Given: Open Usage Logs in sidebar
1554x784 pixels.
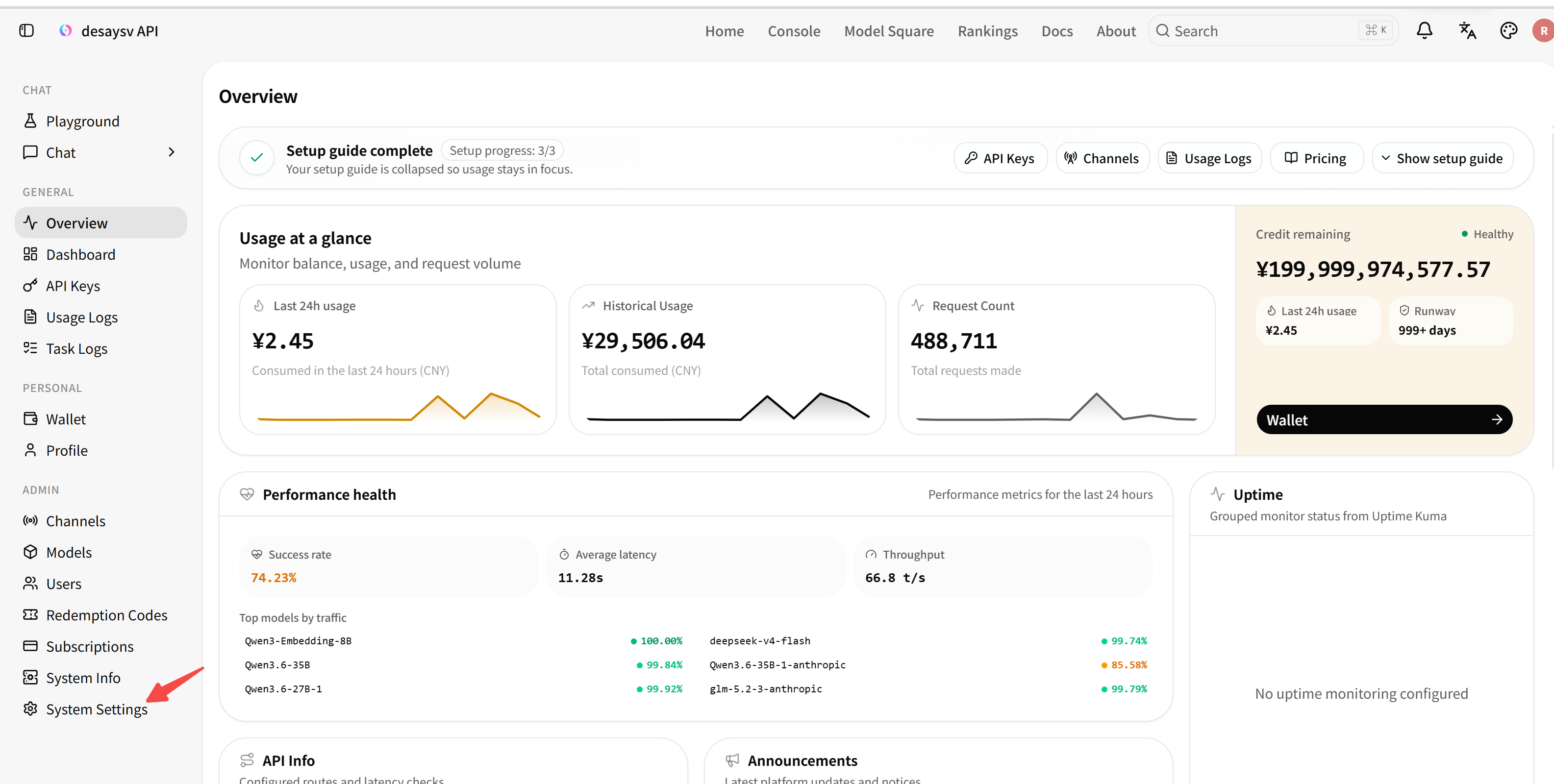Looking at the screenshot, I should (x=101, y=317).
